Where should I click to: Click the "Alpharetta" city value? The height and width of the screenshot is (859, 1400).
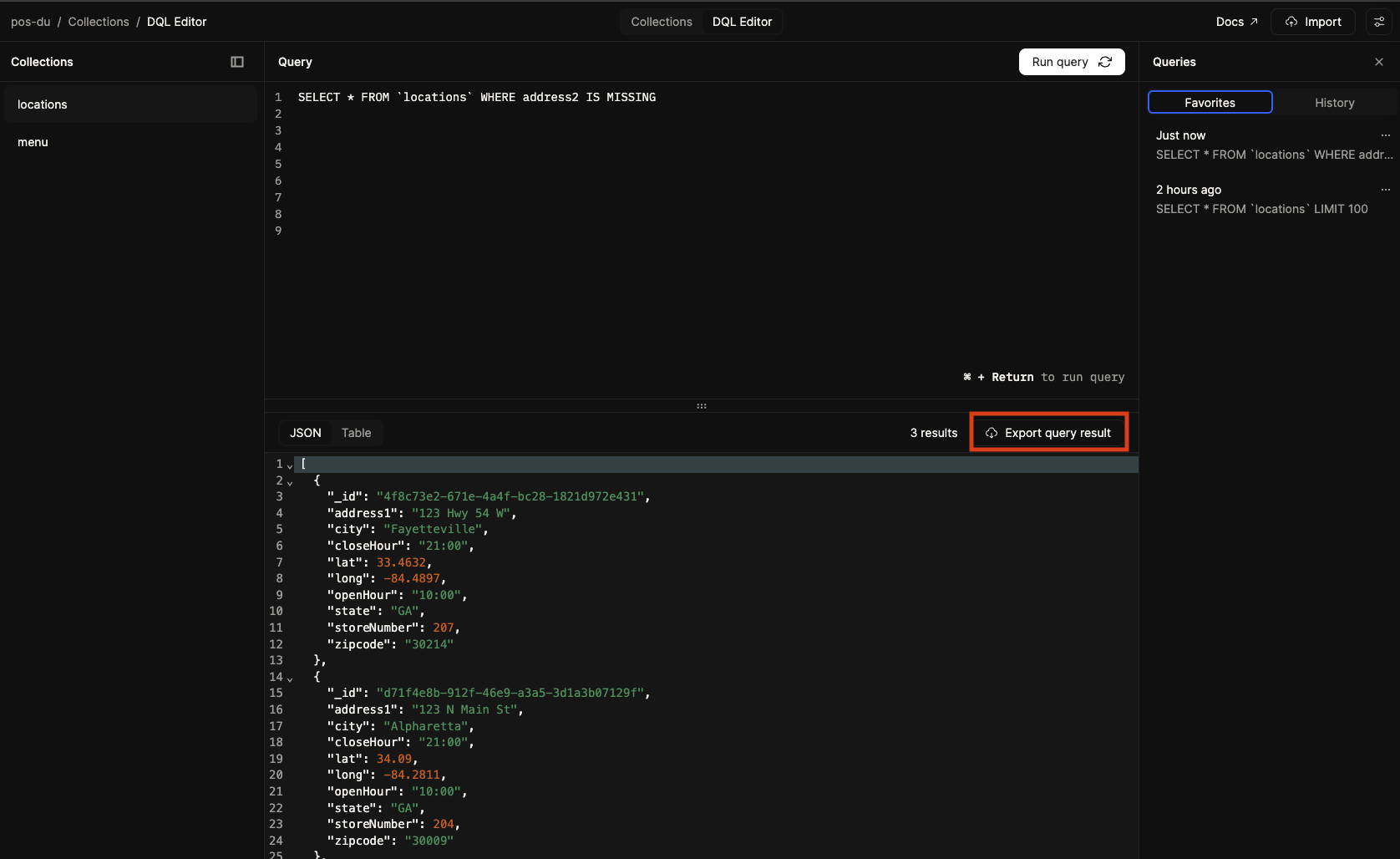426,727
